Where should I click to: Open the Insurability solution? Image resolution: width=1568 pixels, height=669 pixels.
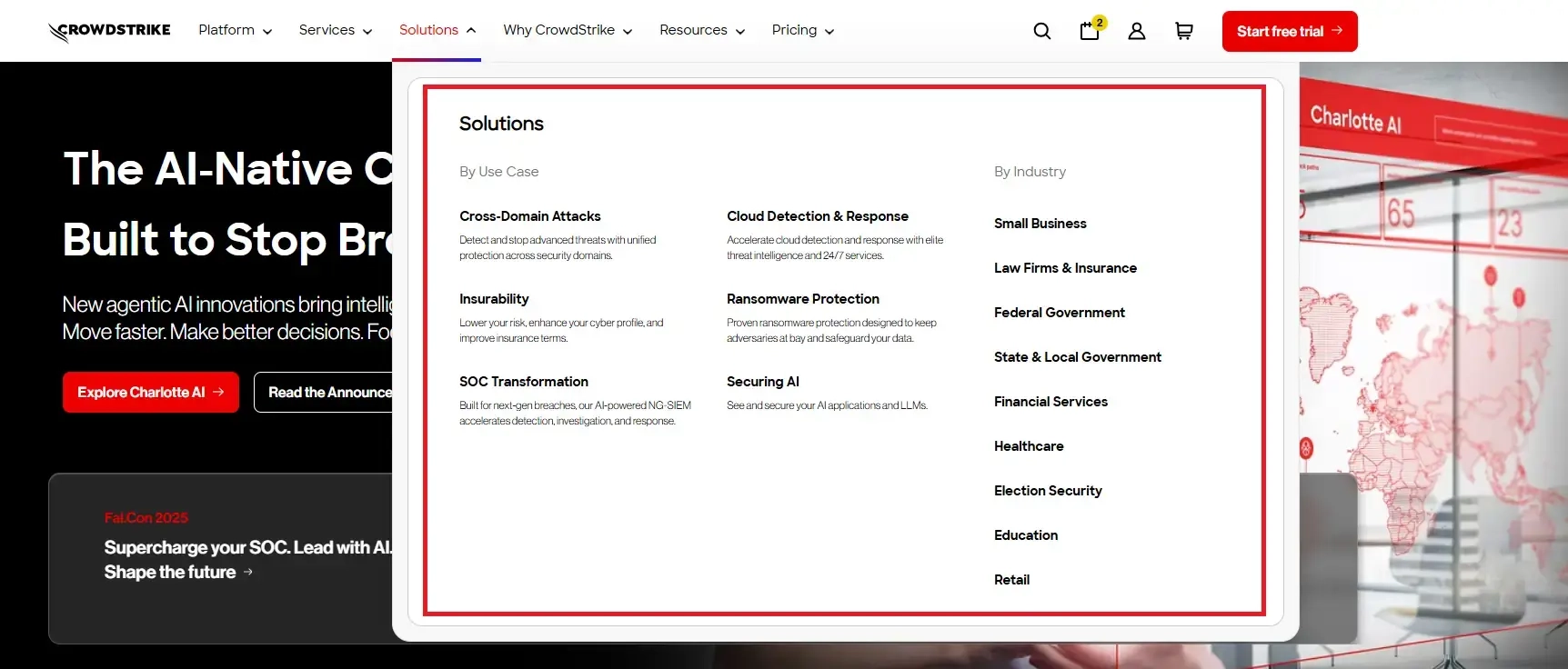[x=494, y=299]
